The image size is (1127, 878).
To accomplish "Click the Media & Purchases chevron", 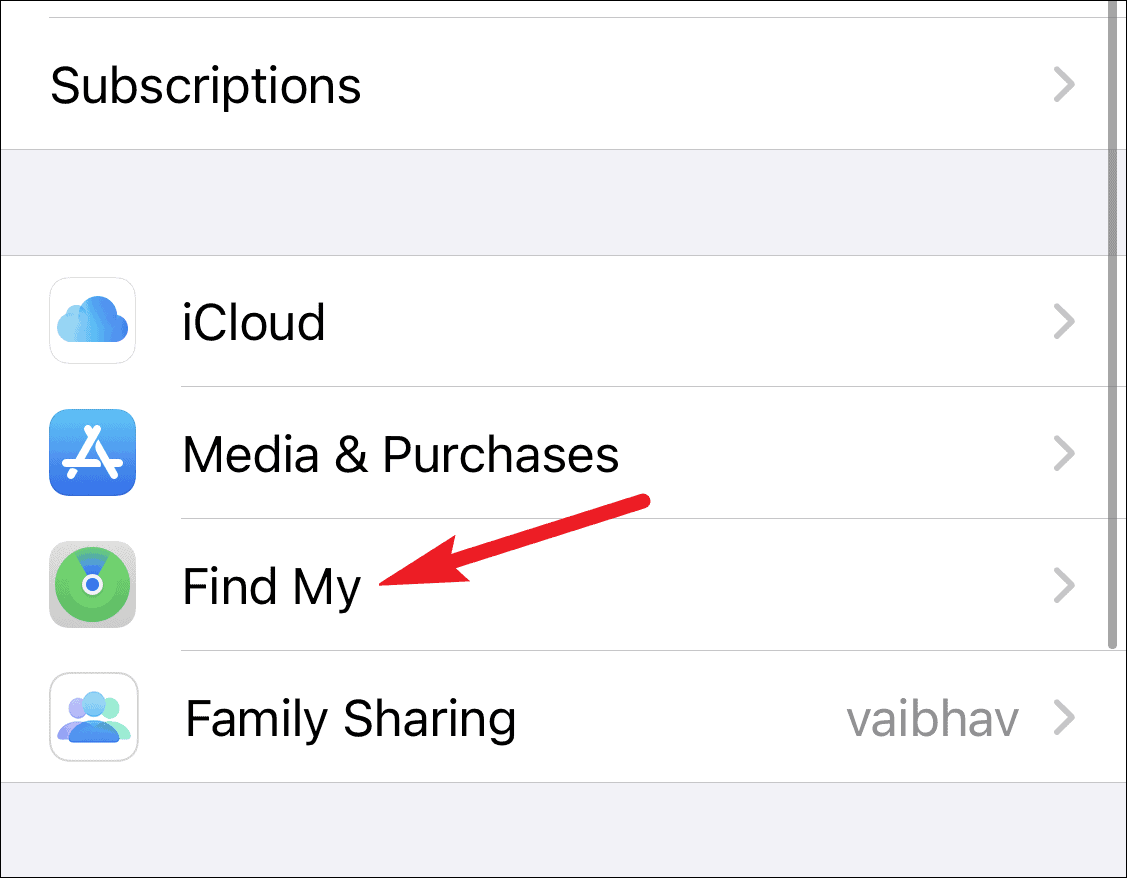I will [x=1064, y=453].
